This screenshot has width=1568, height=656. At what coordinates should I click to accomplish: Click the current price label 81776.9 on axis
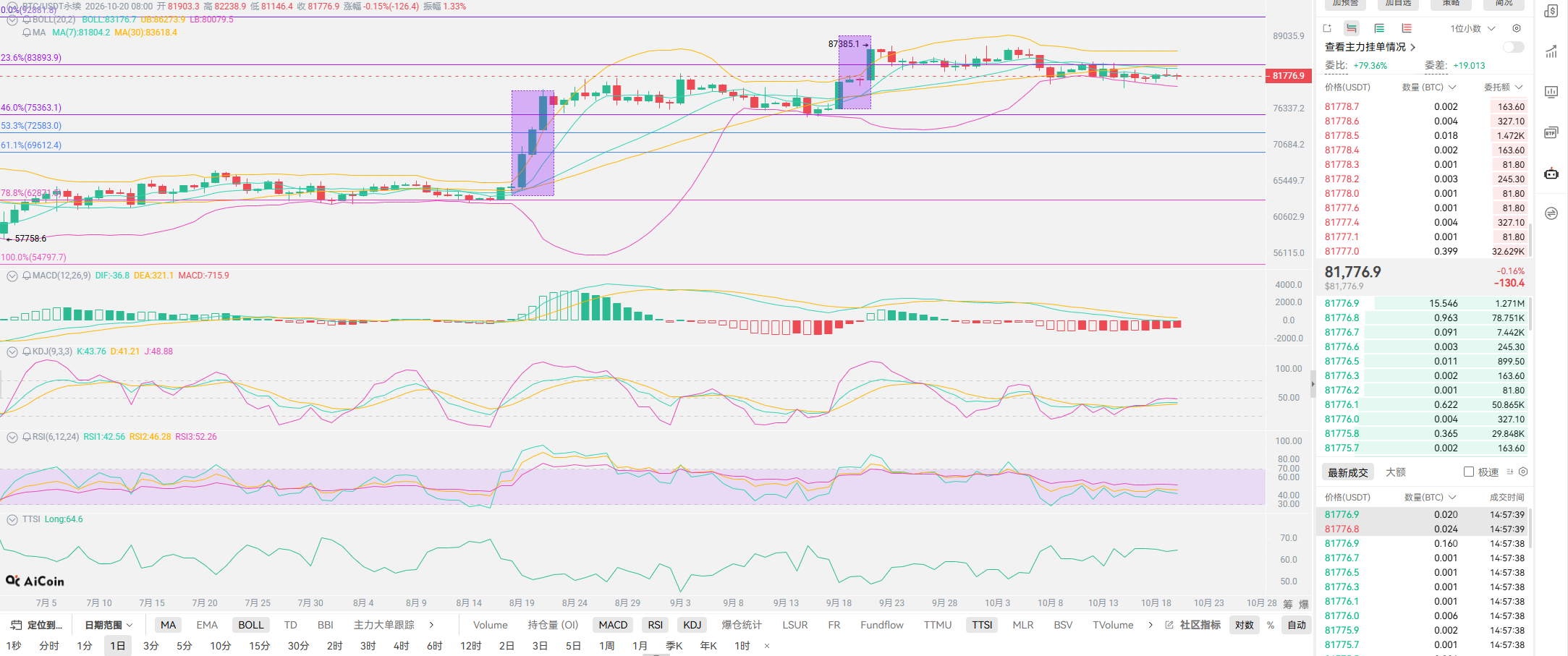tap(1288, 76)
